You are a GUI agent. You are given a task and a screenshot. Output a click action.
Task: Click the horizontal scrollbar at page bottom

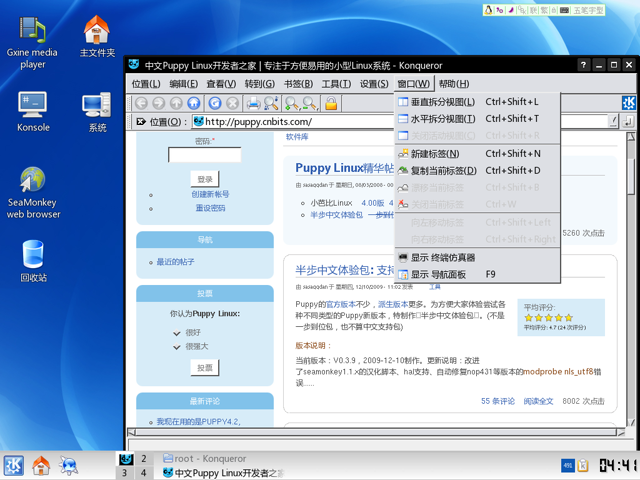coord(376,432)
